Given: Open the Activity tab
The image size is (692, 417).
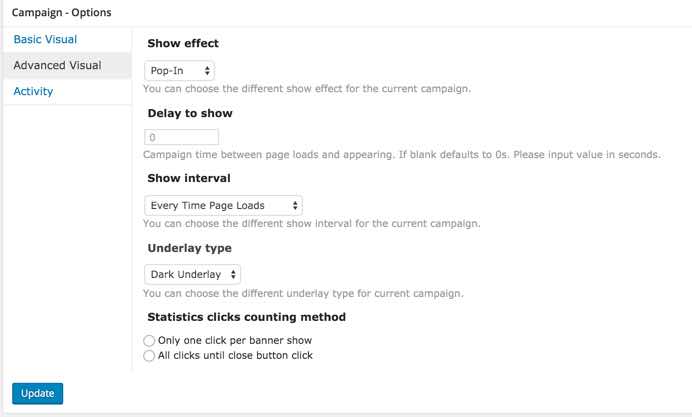Looking at the screenshot, I should coord(33,91).
